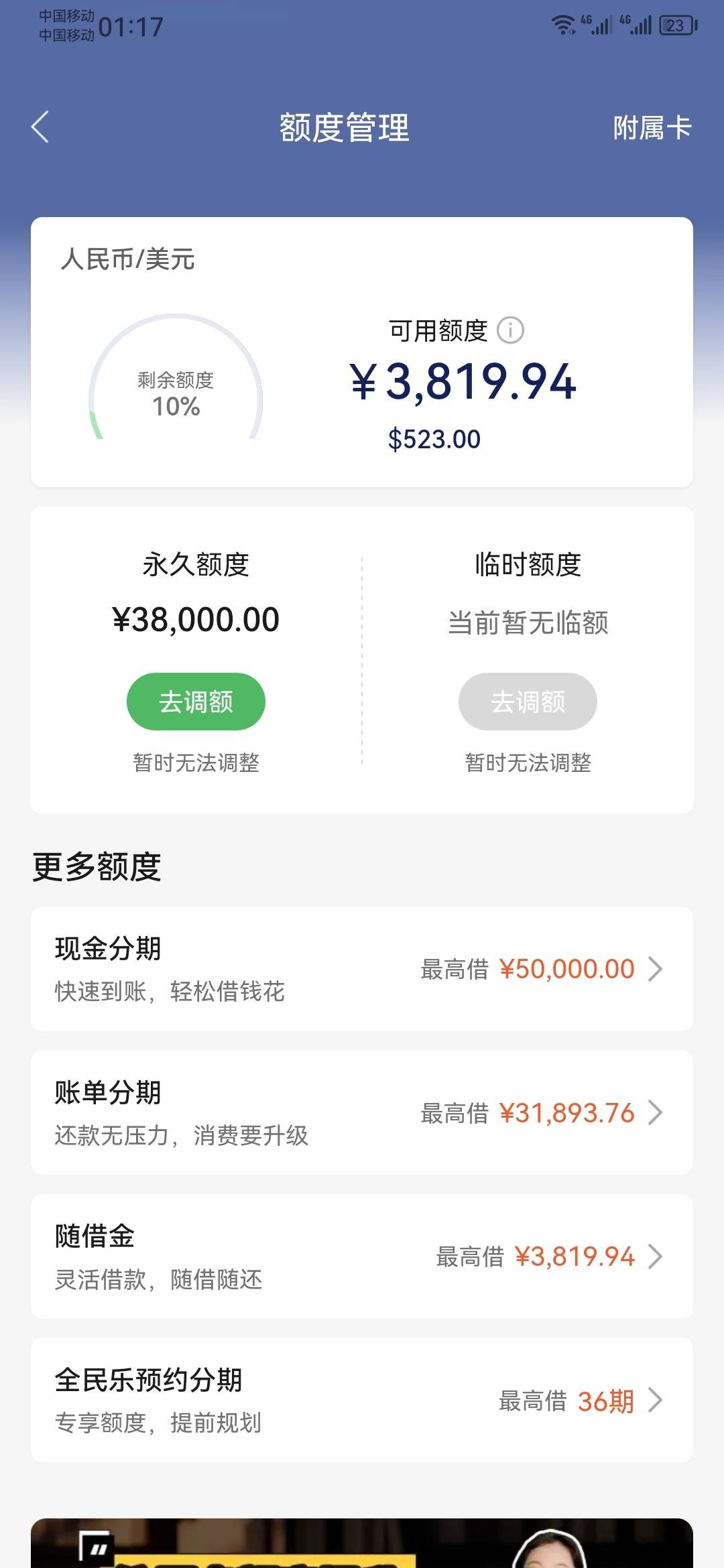
Task: Tap 最高借 36期 amount text
Action: click(x=566, y=1401)
